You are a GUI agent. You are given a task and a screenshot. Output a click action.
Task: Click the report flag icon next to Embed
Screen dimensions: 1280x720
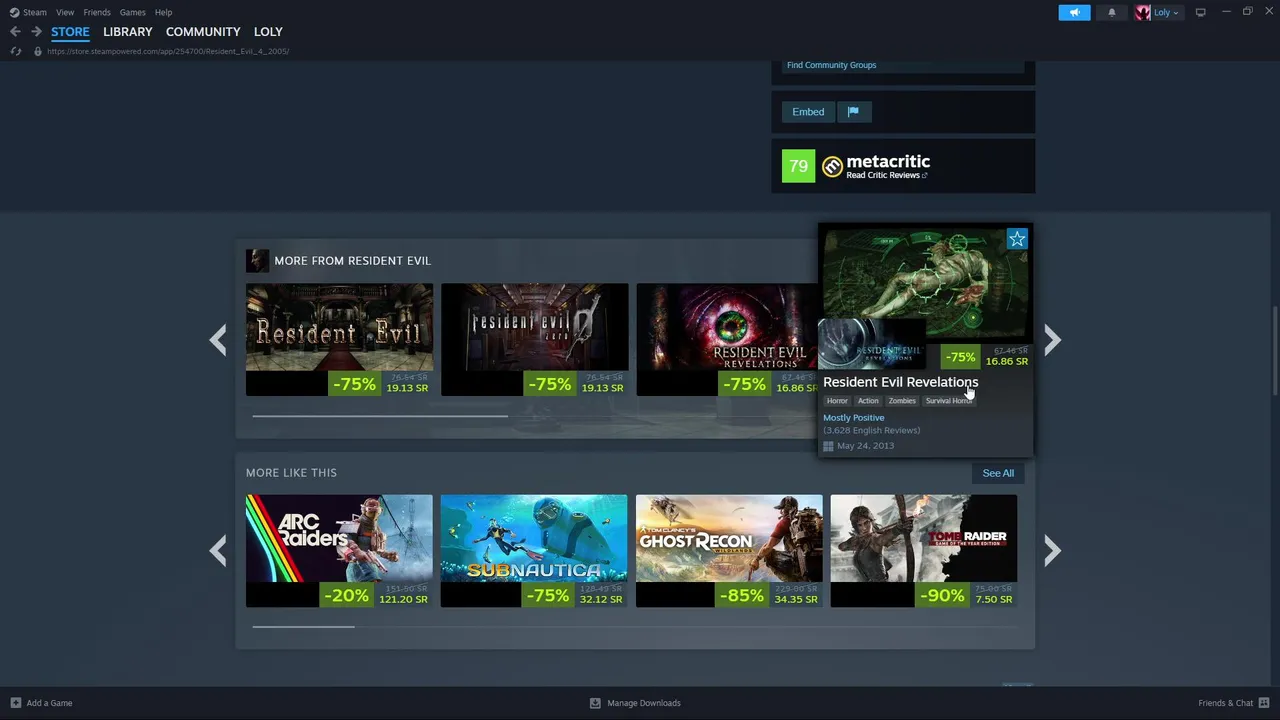[853, 112]
